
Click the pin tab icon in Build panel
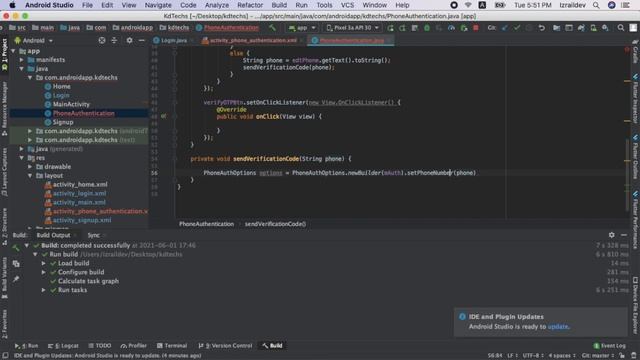(16, 279)
